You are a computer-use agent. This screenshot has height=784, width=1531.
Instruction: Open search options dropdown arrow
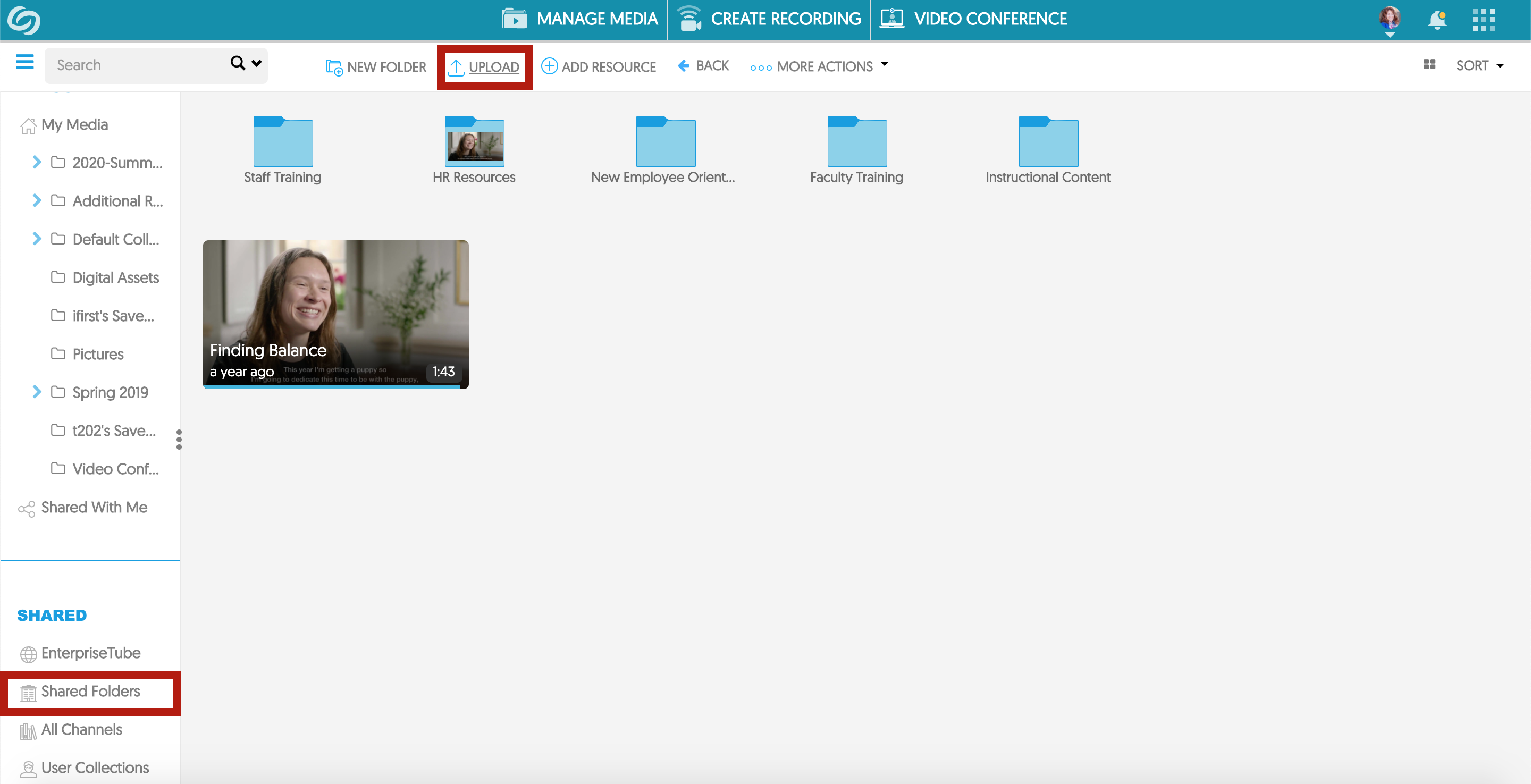tap(257, 63)
